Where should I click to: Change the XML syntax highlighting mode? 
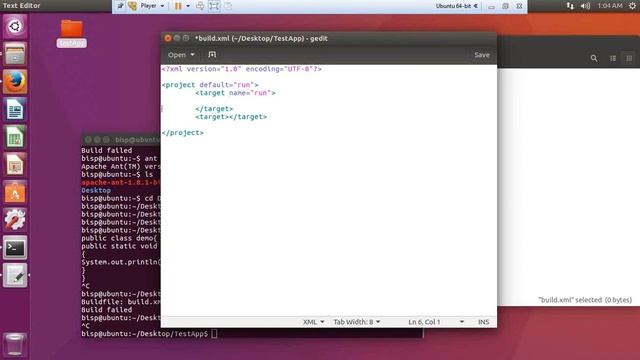point(313,322)
